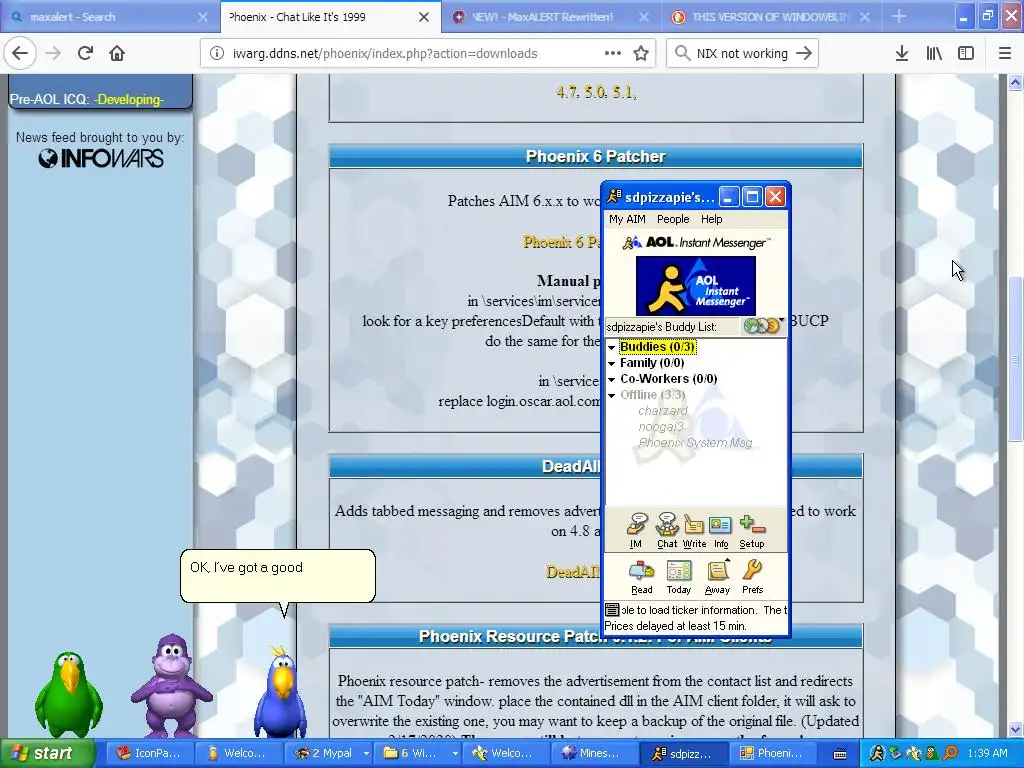
Task: Open the Library icon in browser toolbar
Action: [934, 54]
